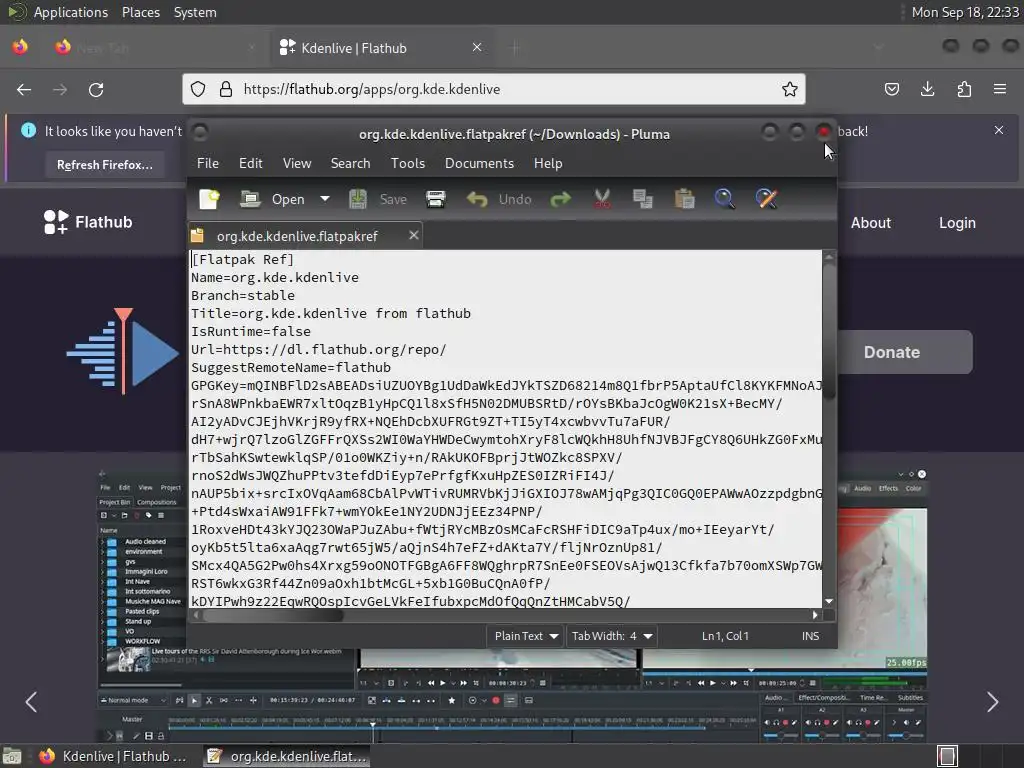Open the Help menu in Pluma

548,163
